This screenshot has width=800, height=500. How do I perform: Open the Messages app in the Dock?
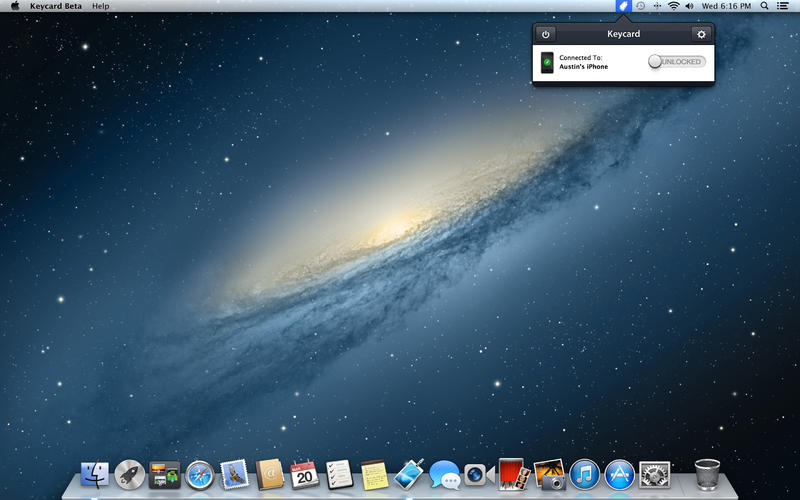click(x=443, y=474)
